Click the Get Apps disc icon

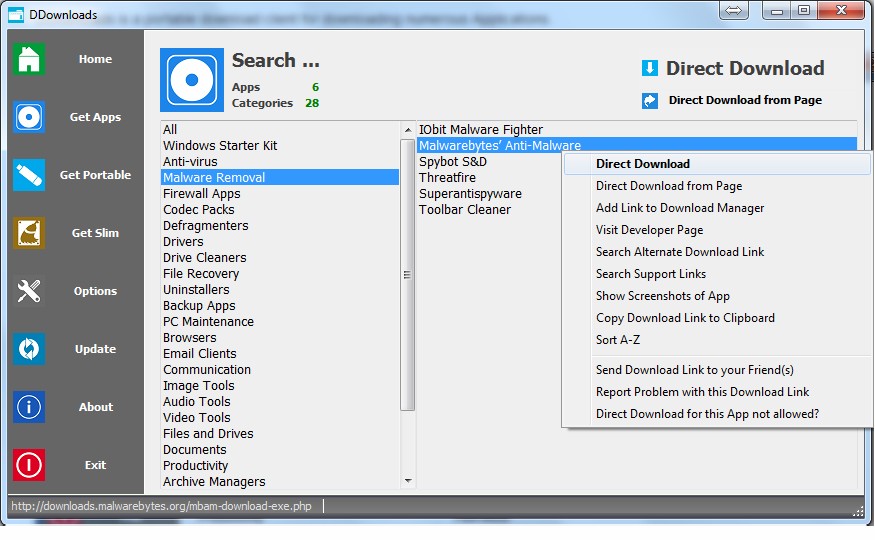(28, 117)
